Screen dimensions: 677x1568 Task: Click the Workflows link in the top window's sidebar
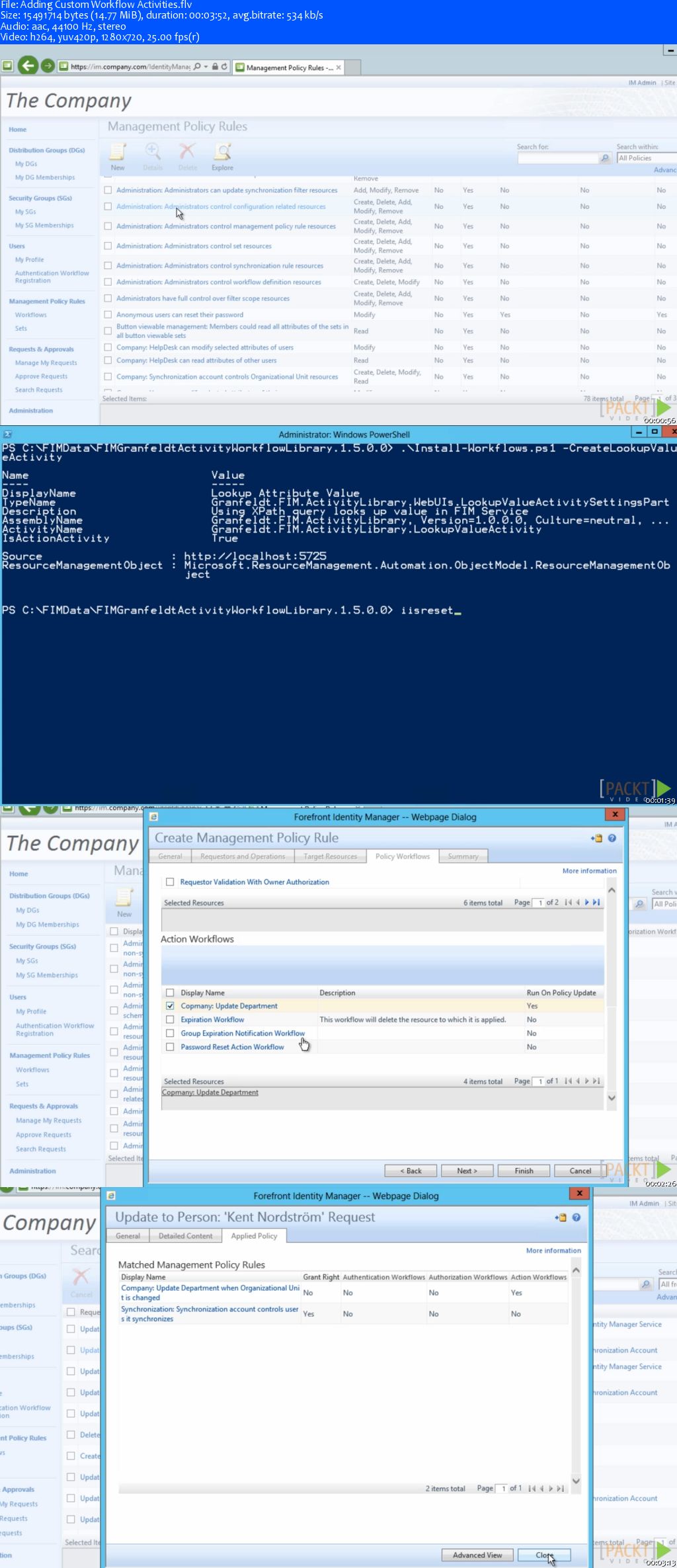[31, 315]
